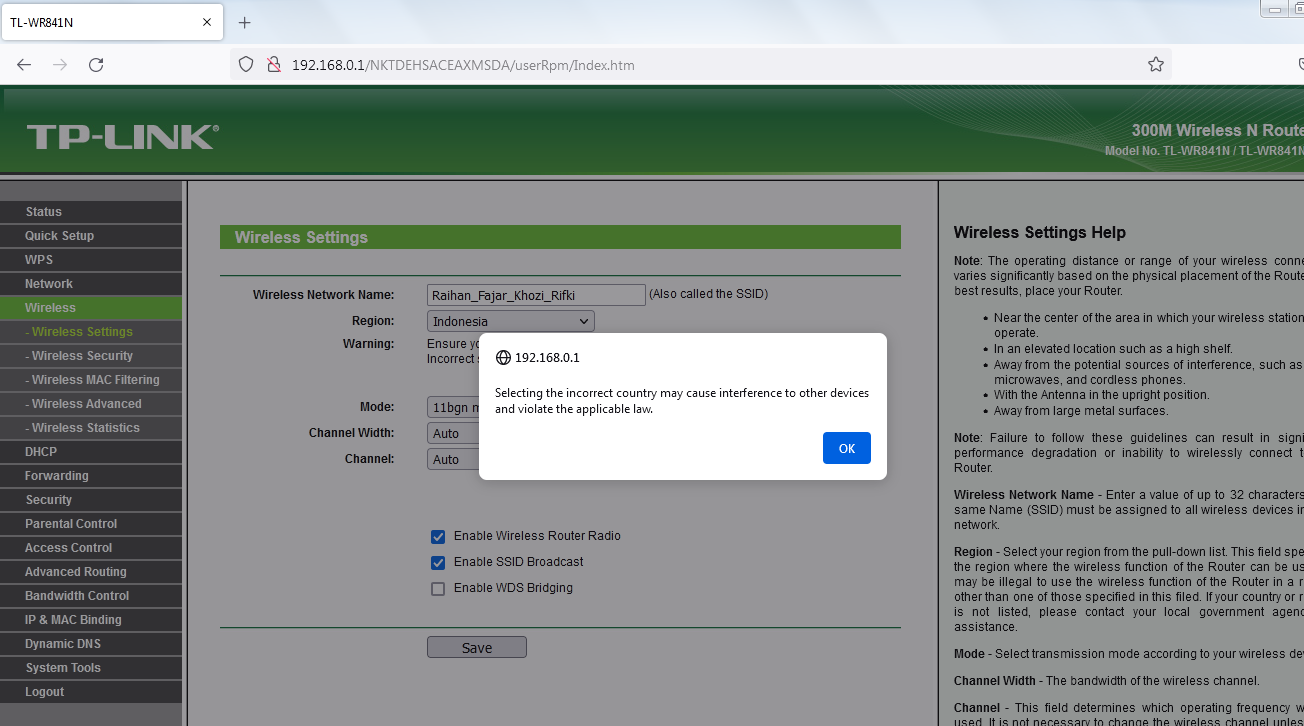This screenshot has width=1304, height=726.
Task: Click the browser address bar URL
Action: (x=463, y=65)
